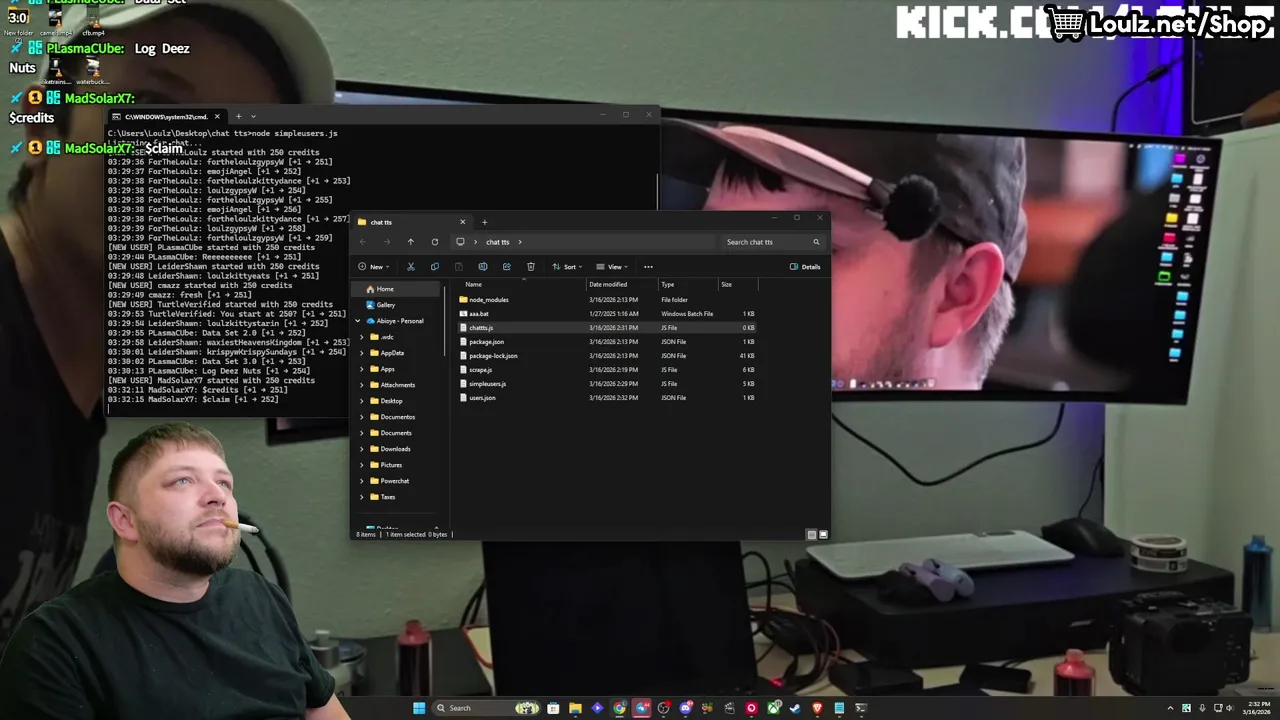The height and width of the screenshot is (720, 1280).
Task: Select the chat tts Explorer tab
Action: (x=412, y=222)
